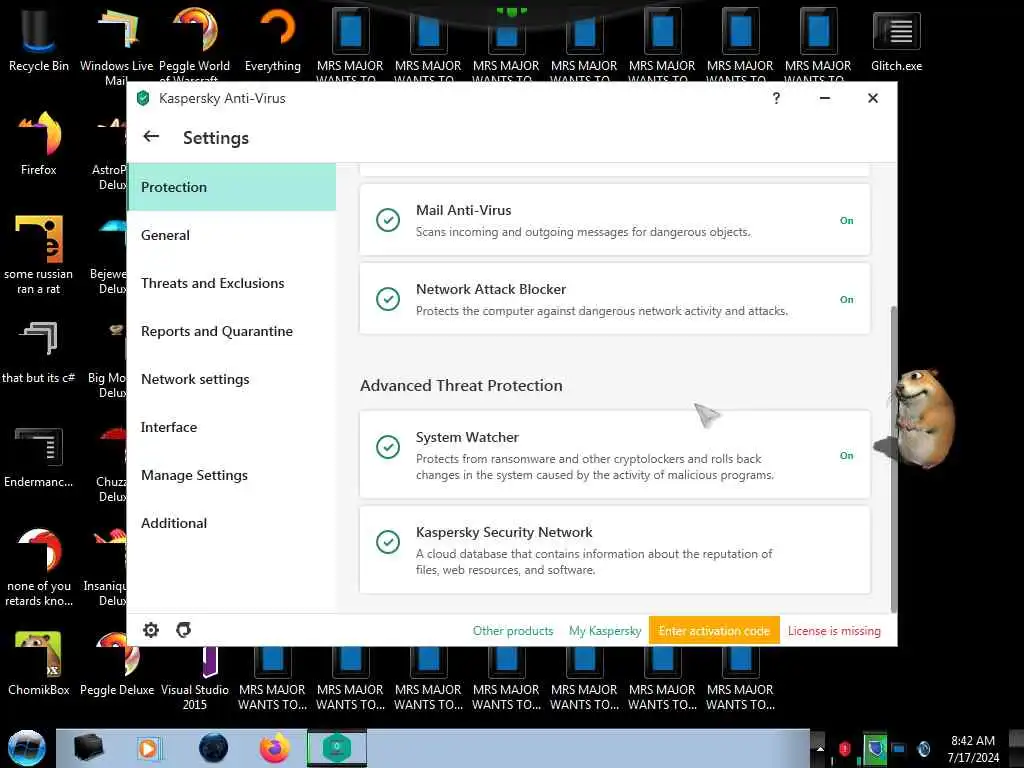
Task: Open Network settings section
Action: point(232,379)
